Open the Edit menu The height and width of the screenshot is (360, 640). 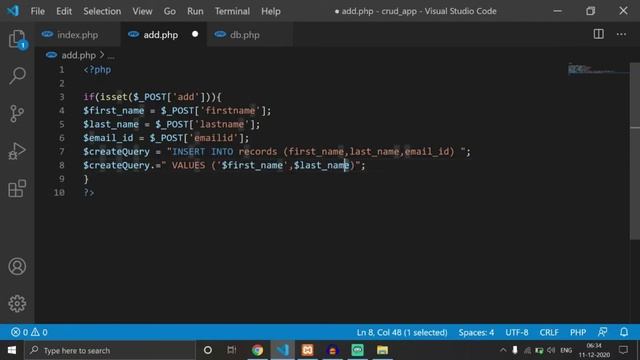click(64, 11)
